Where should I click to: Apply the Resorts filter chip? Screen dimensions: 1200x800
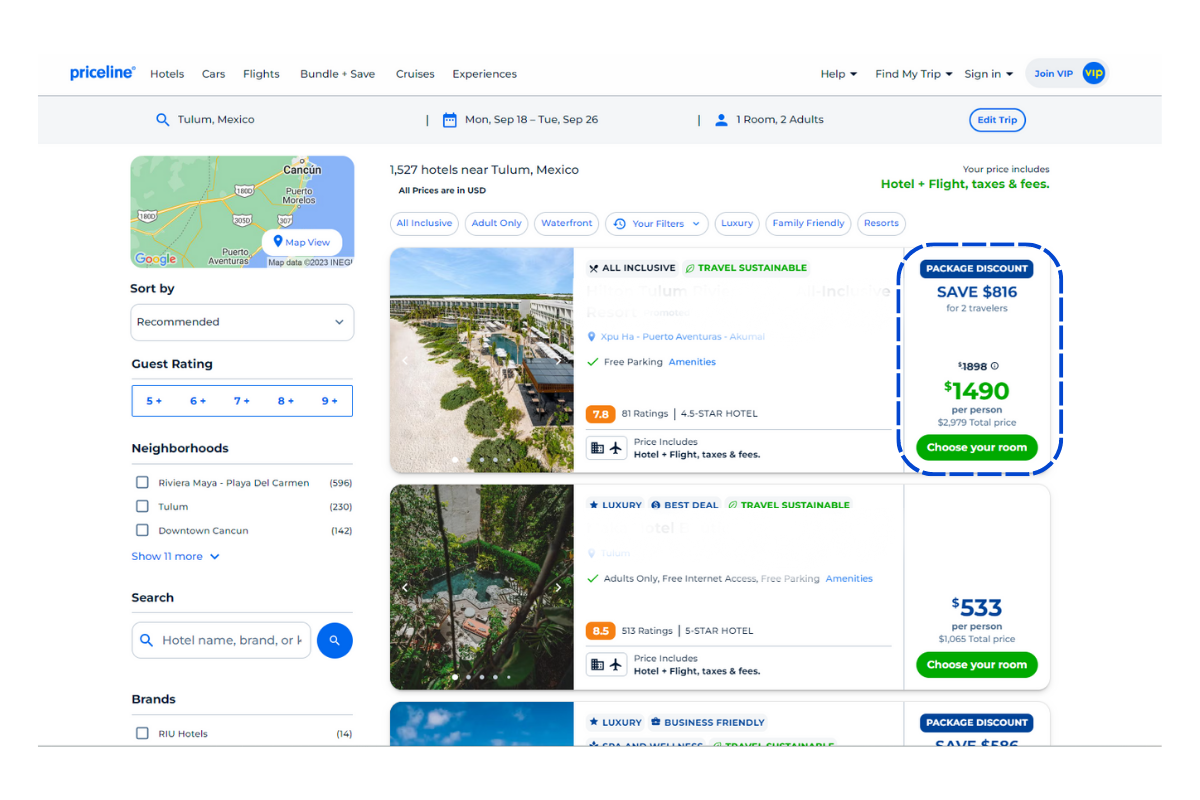(x=881, y=223)
